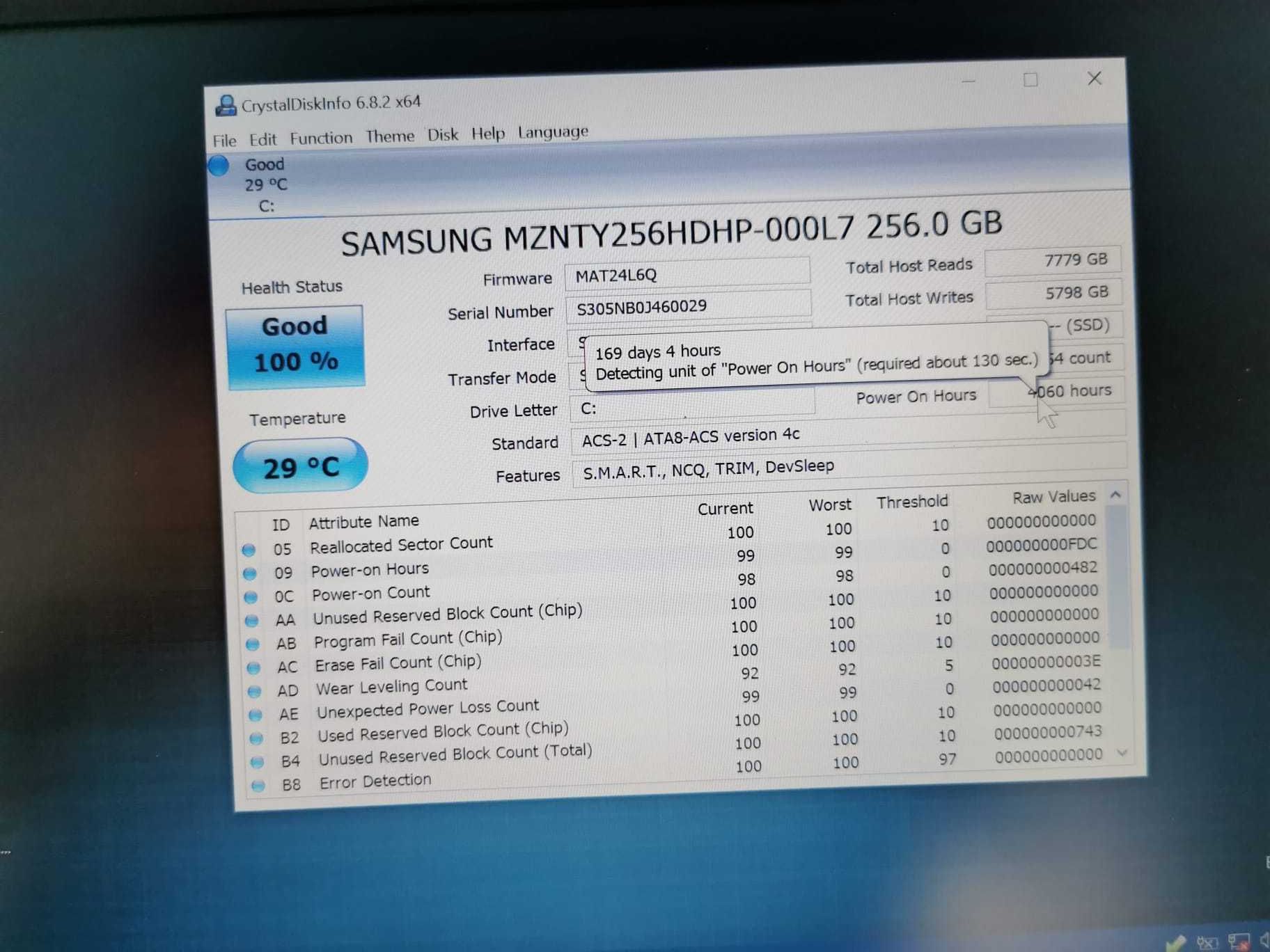Click the blue status dot for Reallocated Sector Count
The width and height of the screenshot is (1270, 952).
click(249, 550)
